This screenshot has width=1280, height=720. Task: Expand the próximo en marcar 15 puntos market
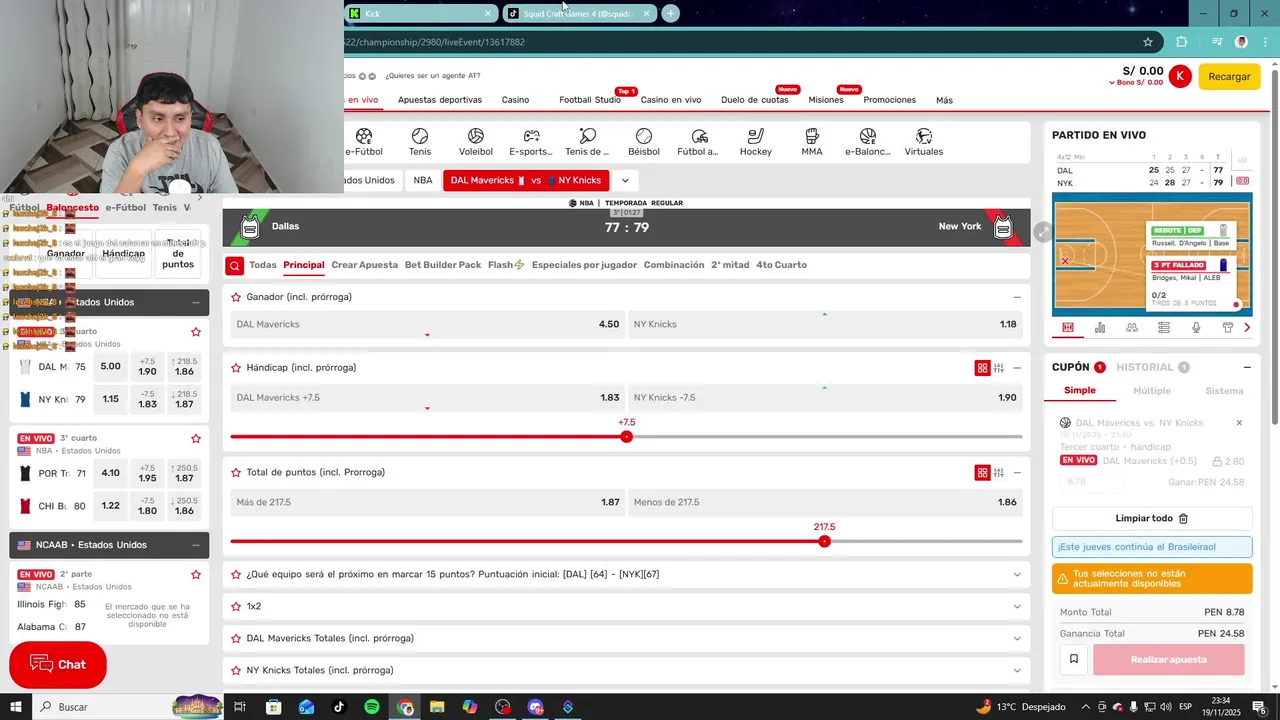pos(1017,574)
